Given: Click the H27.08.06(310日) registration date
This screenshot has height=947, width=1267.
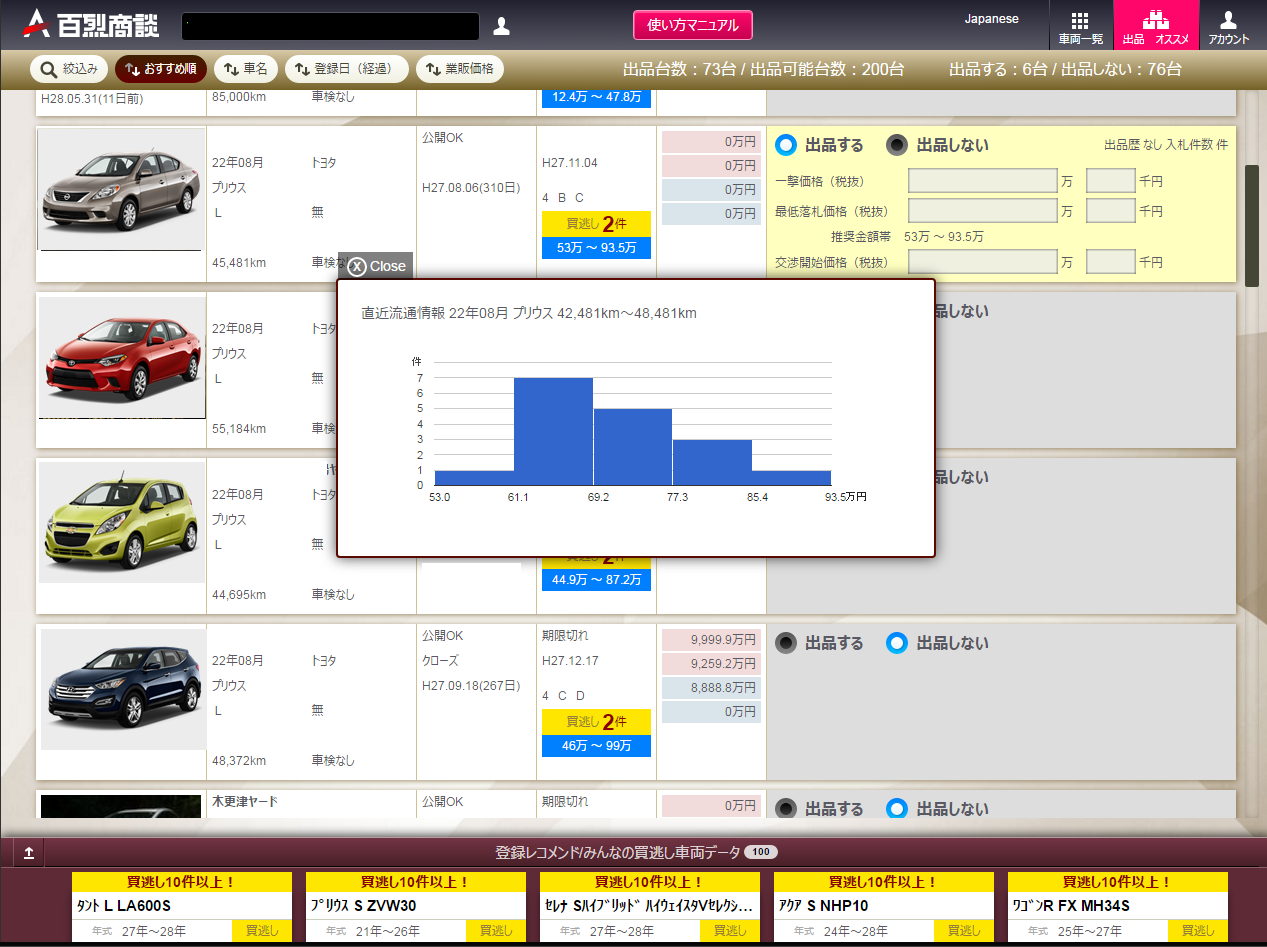Looking at the screenshot, I should coord(471,187).
